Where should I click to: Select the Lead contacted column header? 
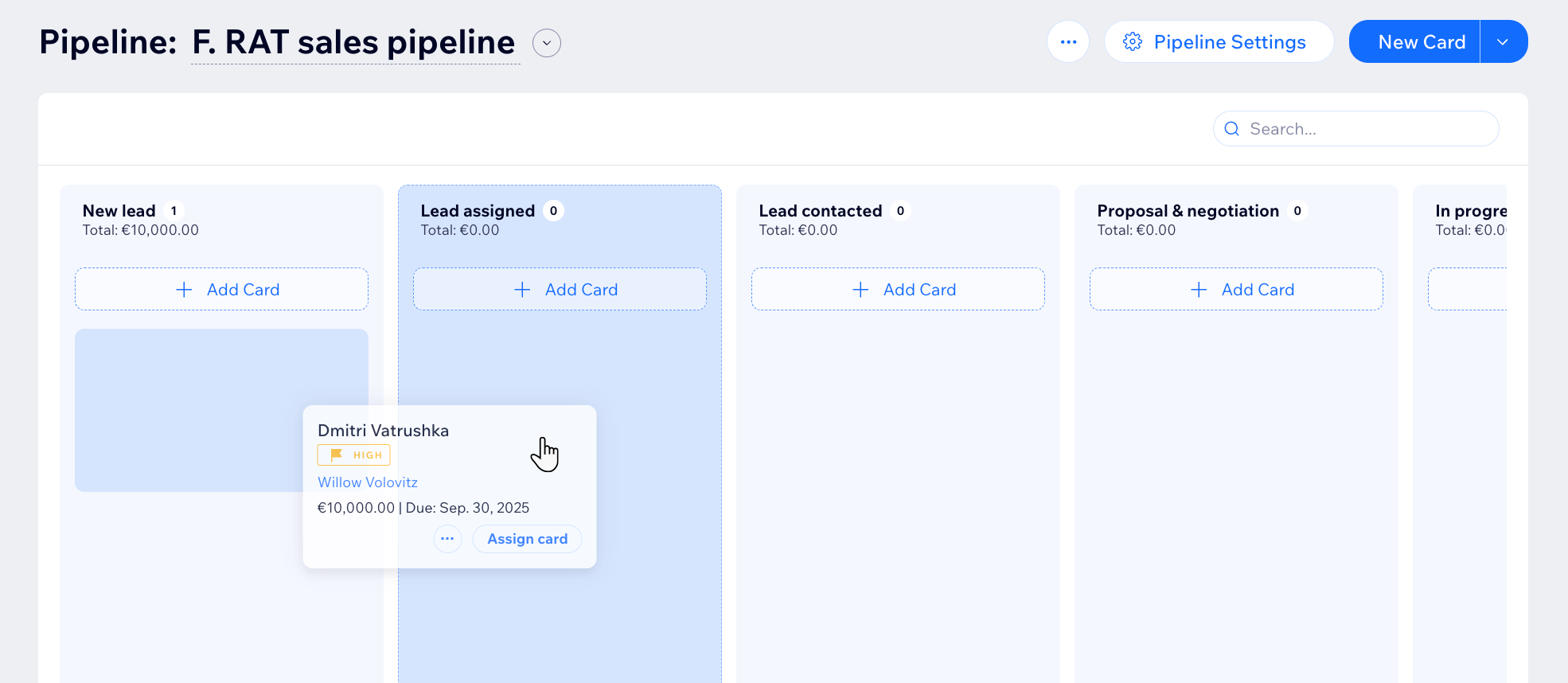pyautogui.click(x=820, y=211)
